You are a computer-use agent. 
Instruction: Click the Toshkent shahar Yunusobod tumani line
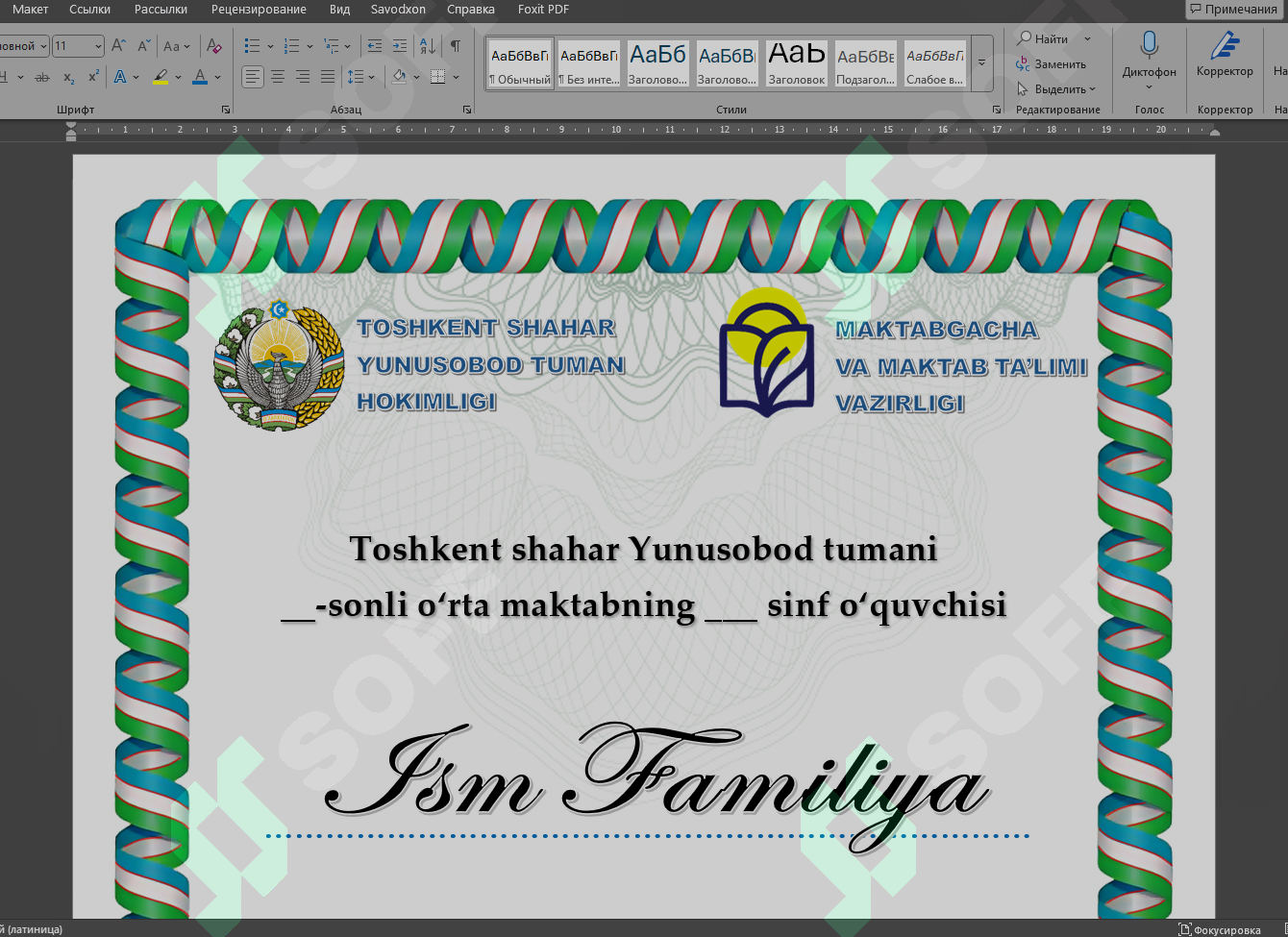click(x=643, y=549)
